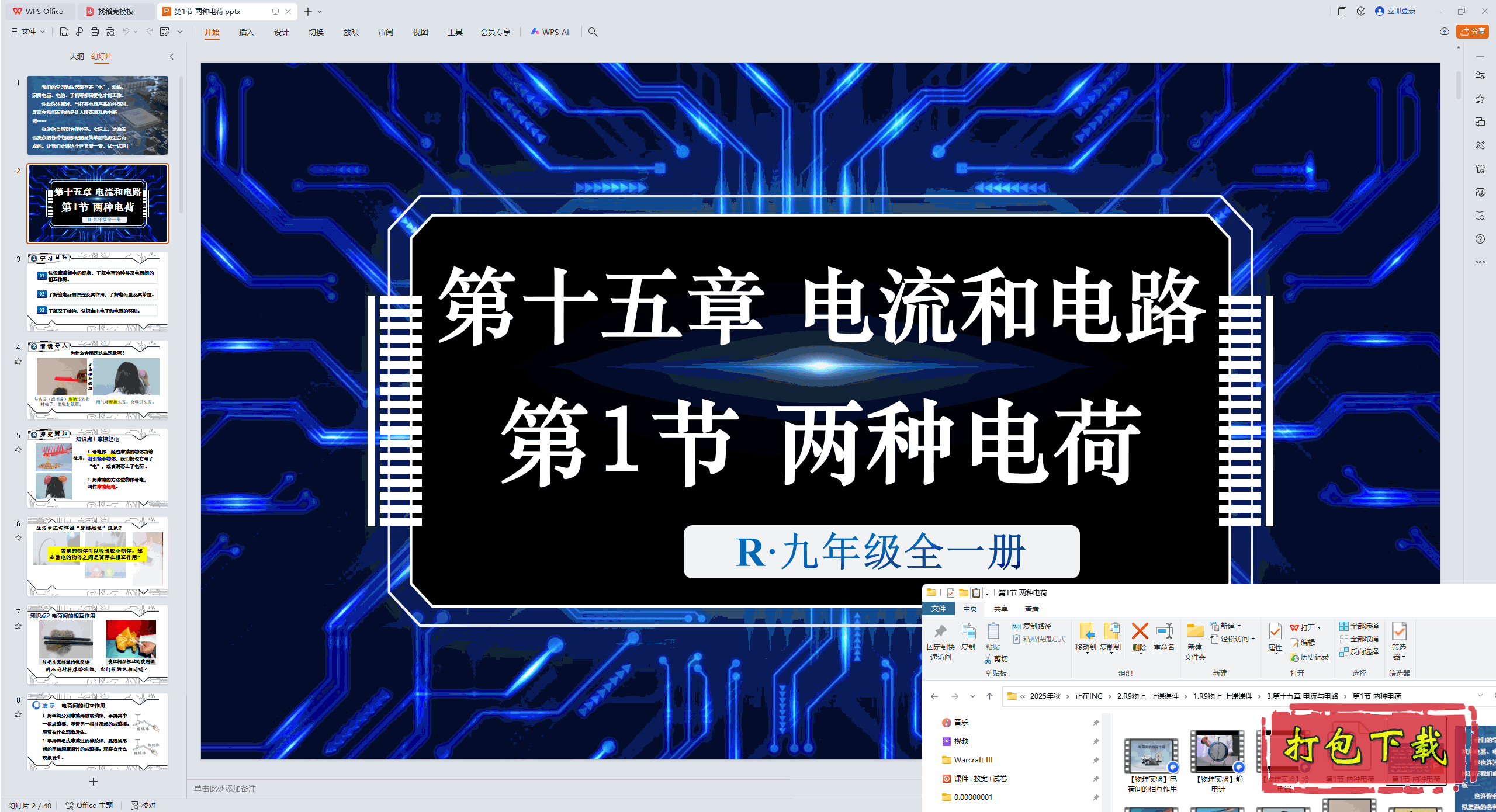The width and height of the screenshot is (1496, 812).
Task: Click New Folder icon in Explorer ribbon
Action: tap(1195, 641)
